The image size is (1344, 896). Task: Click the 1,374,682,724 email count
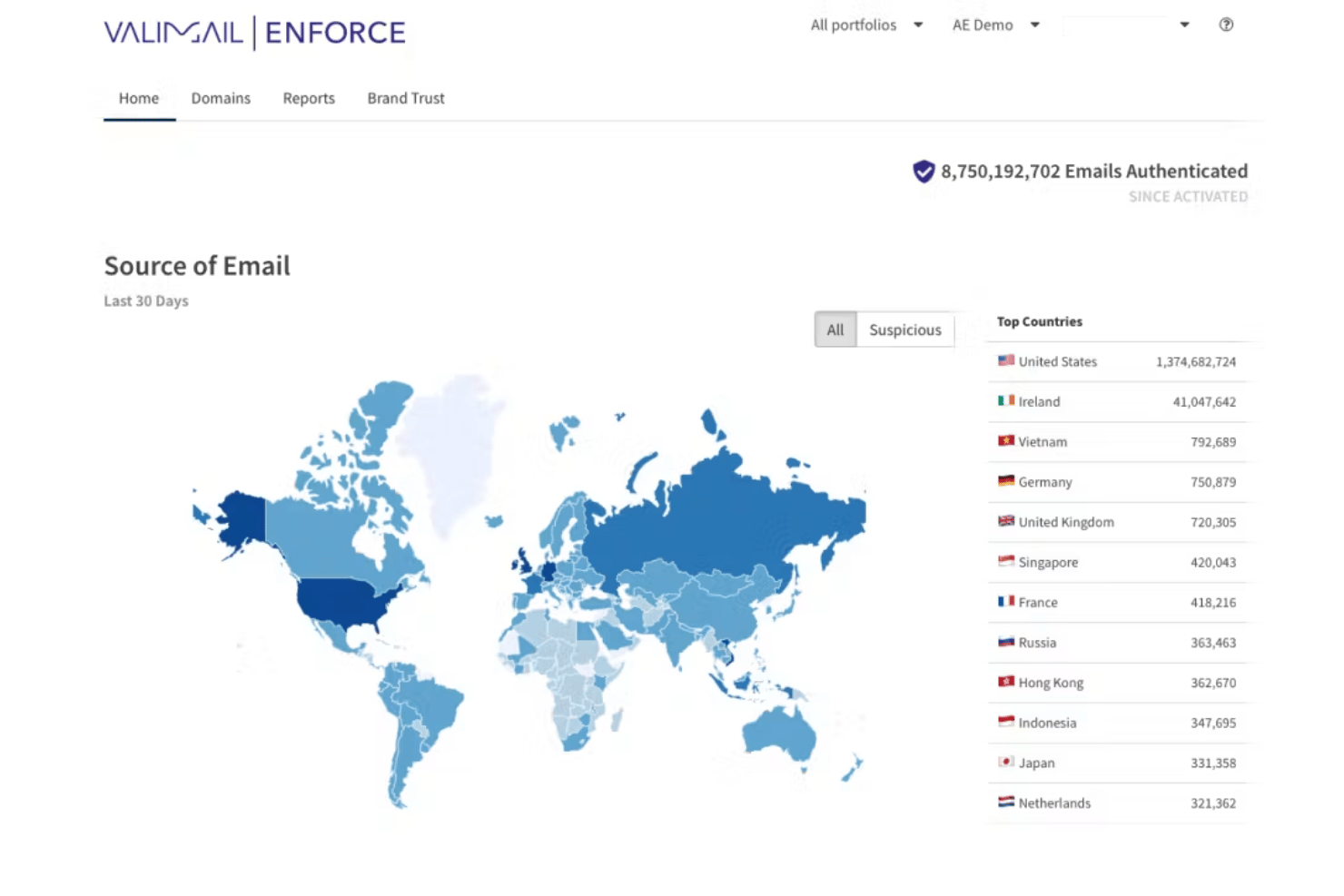[x=1196, y=361]
